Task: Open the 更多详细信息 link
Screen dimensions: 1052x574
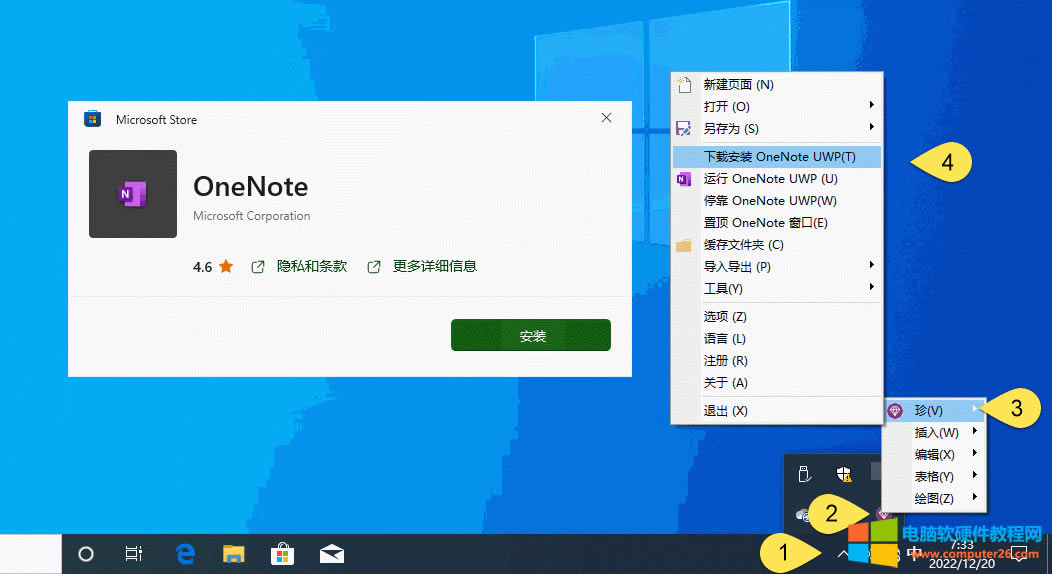Action: pos(434,266)
